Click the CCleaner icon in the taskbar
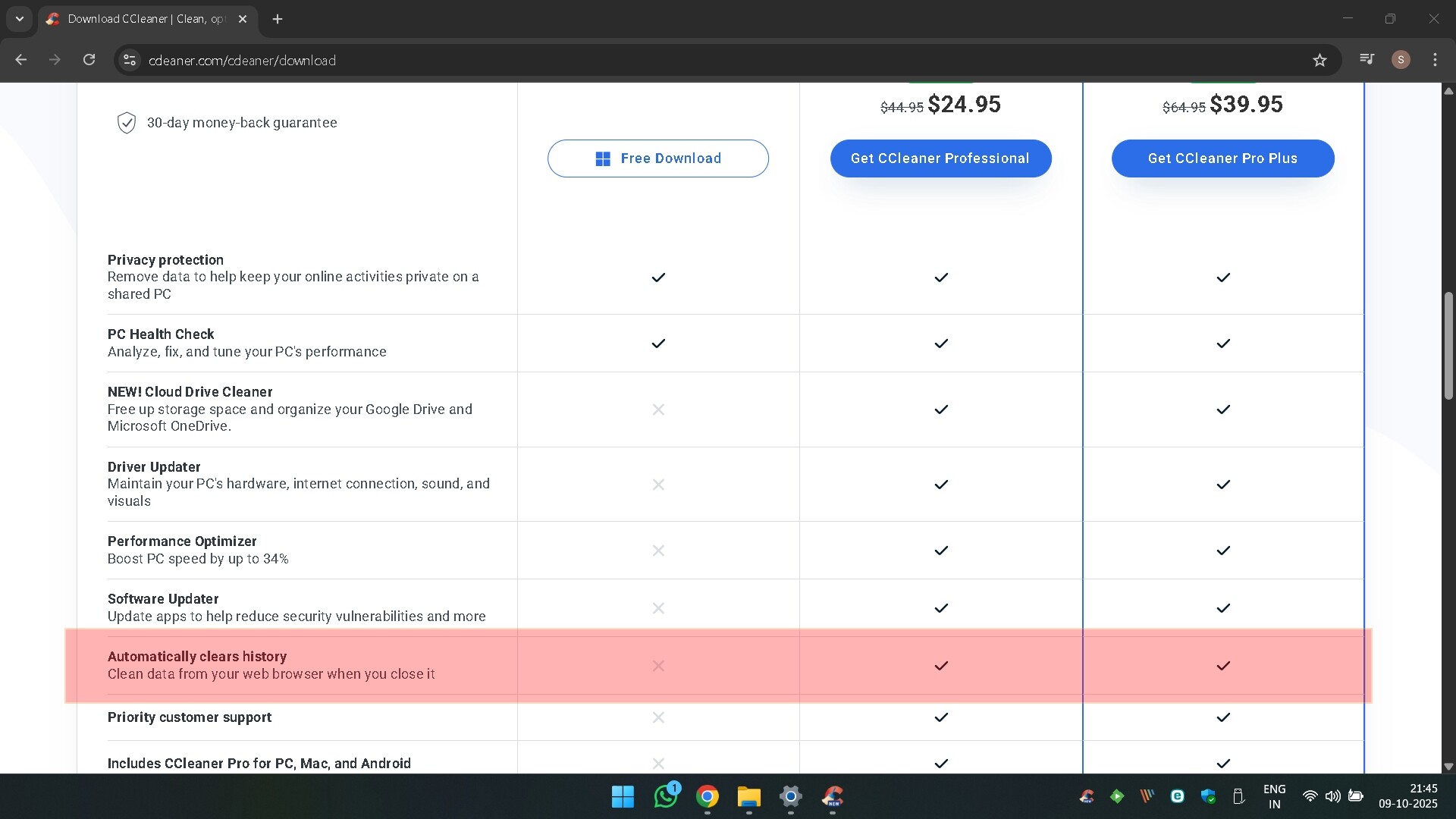Image resolution: width=1456 pixels, height=819 pixels. (x=833, y=796)
